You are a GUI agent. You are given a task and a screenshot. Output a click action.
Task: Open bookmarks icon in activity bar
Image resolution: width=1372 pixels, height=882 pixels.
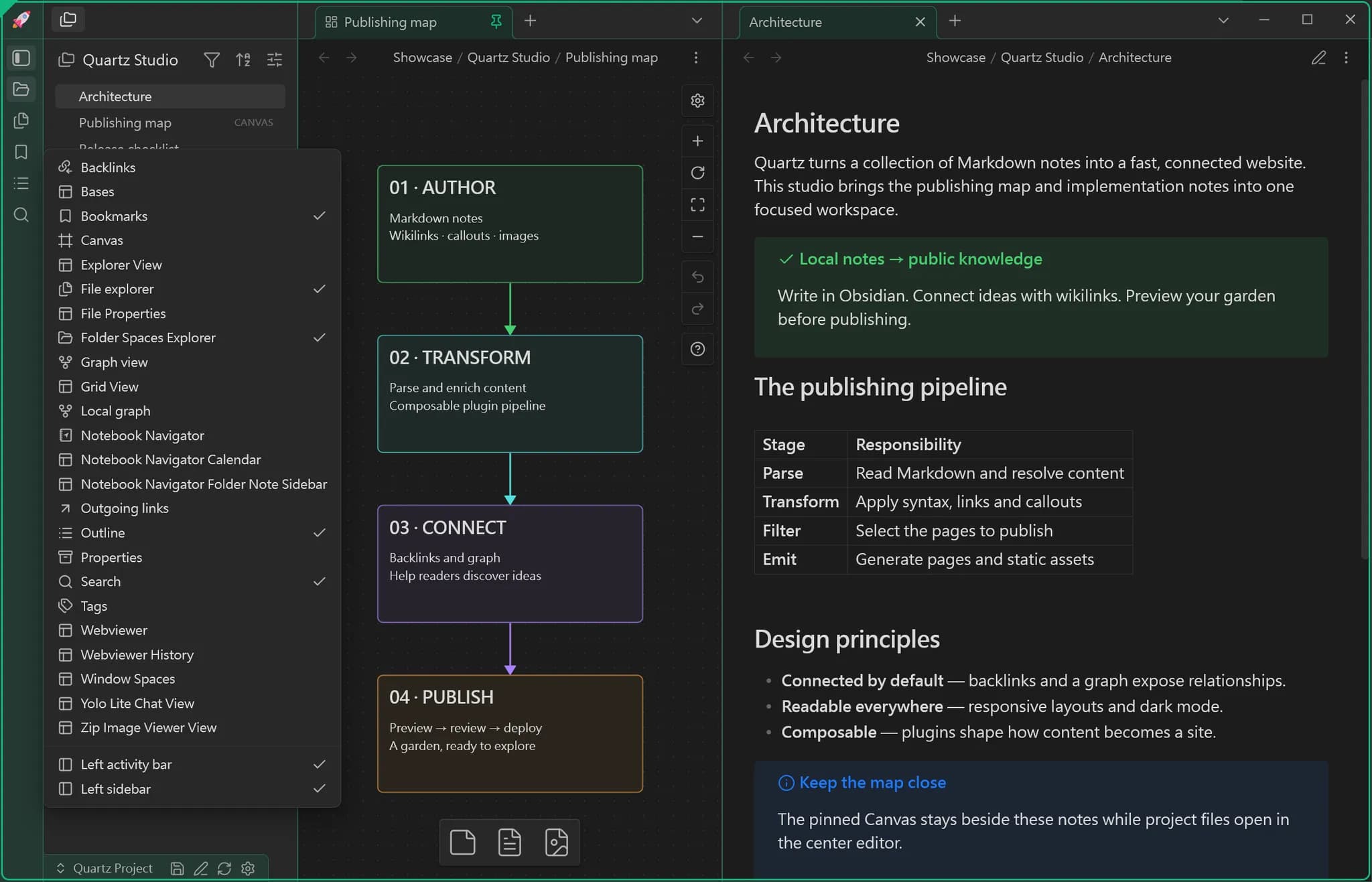[21, 152]
